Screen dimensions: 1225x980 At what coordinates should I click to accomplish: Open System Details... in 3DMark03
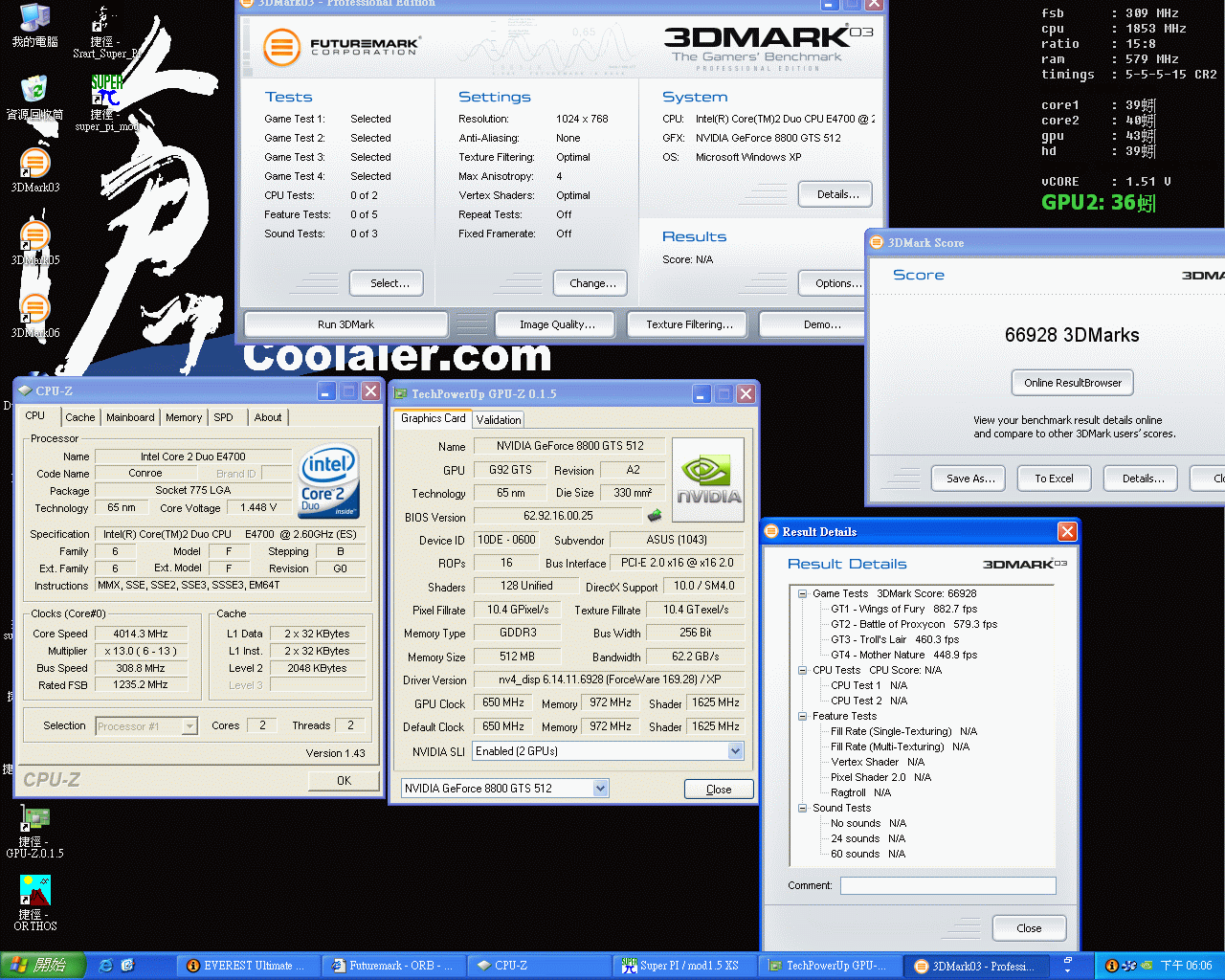coord(837,194)
